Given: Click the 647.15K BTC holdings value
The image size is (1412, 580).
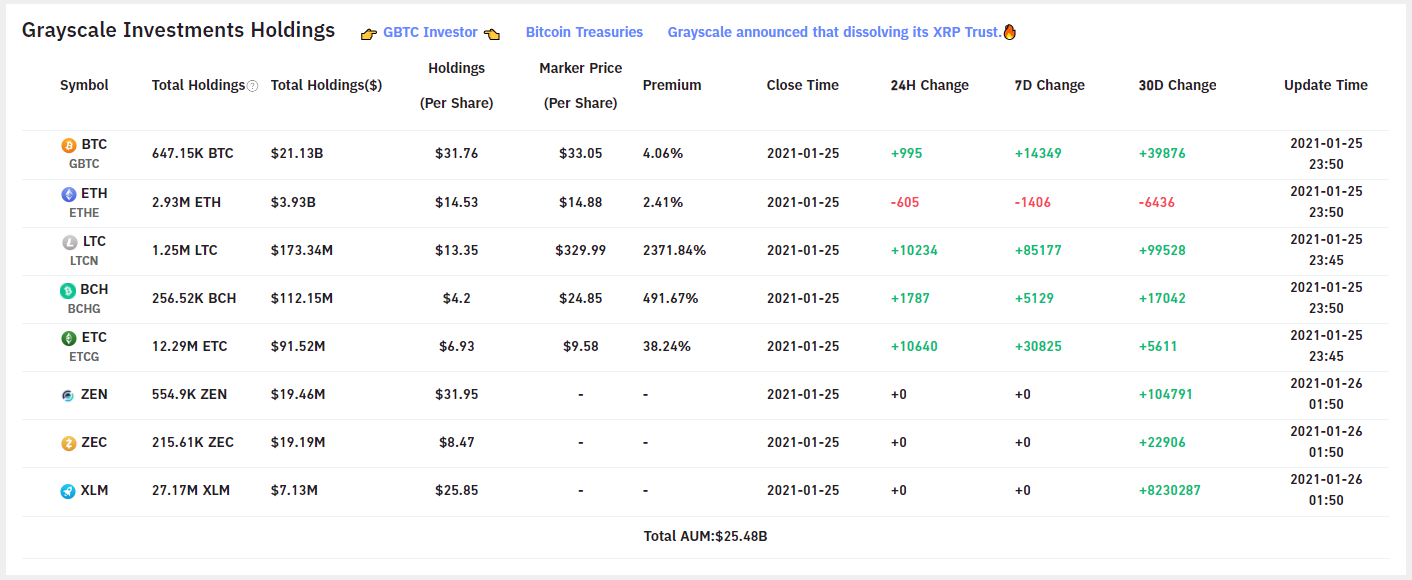Looking at the screenshot, I should (x=193, y=154).
